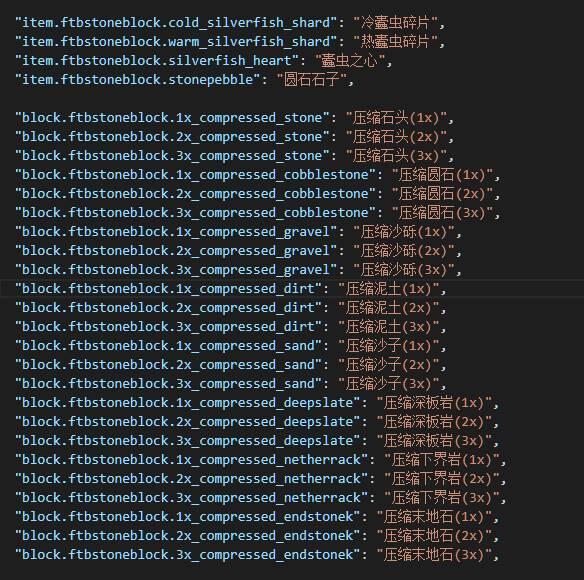Click the value "压缩深板岩(3x)"
Image resolution: width=584 pixels, height=580 pixels.
(x=434, y=441)
